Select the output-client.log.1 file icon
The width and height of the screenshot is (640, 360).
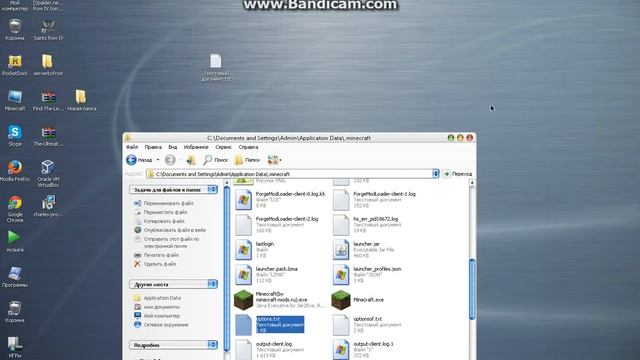341,350
